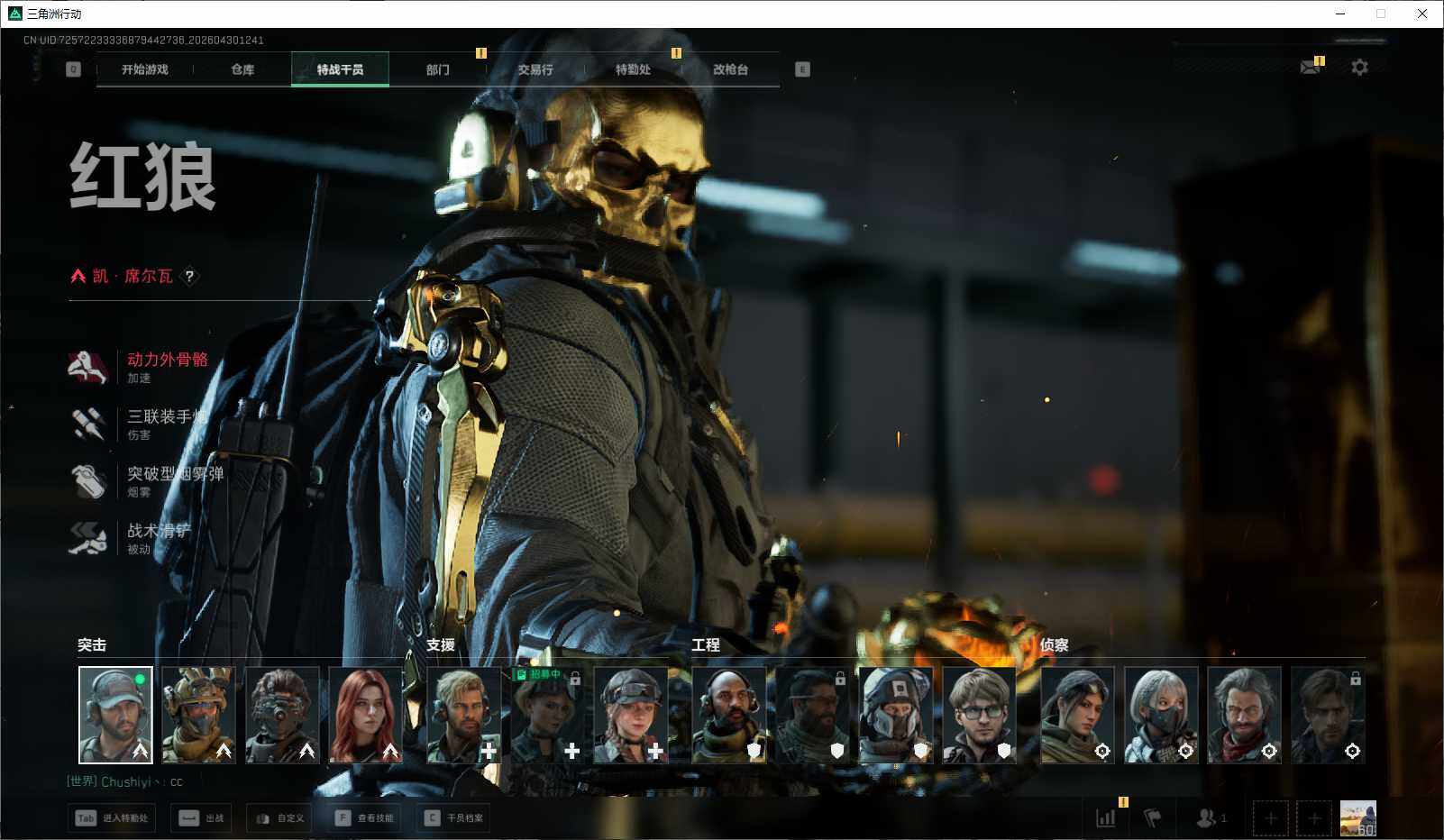Click the flag icon in bottom bar

[x=1152, y=818]
